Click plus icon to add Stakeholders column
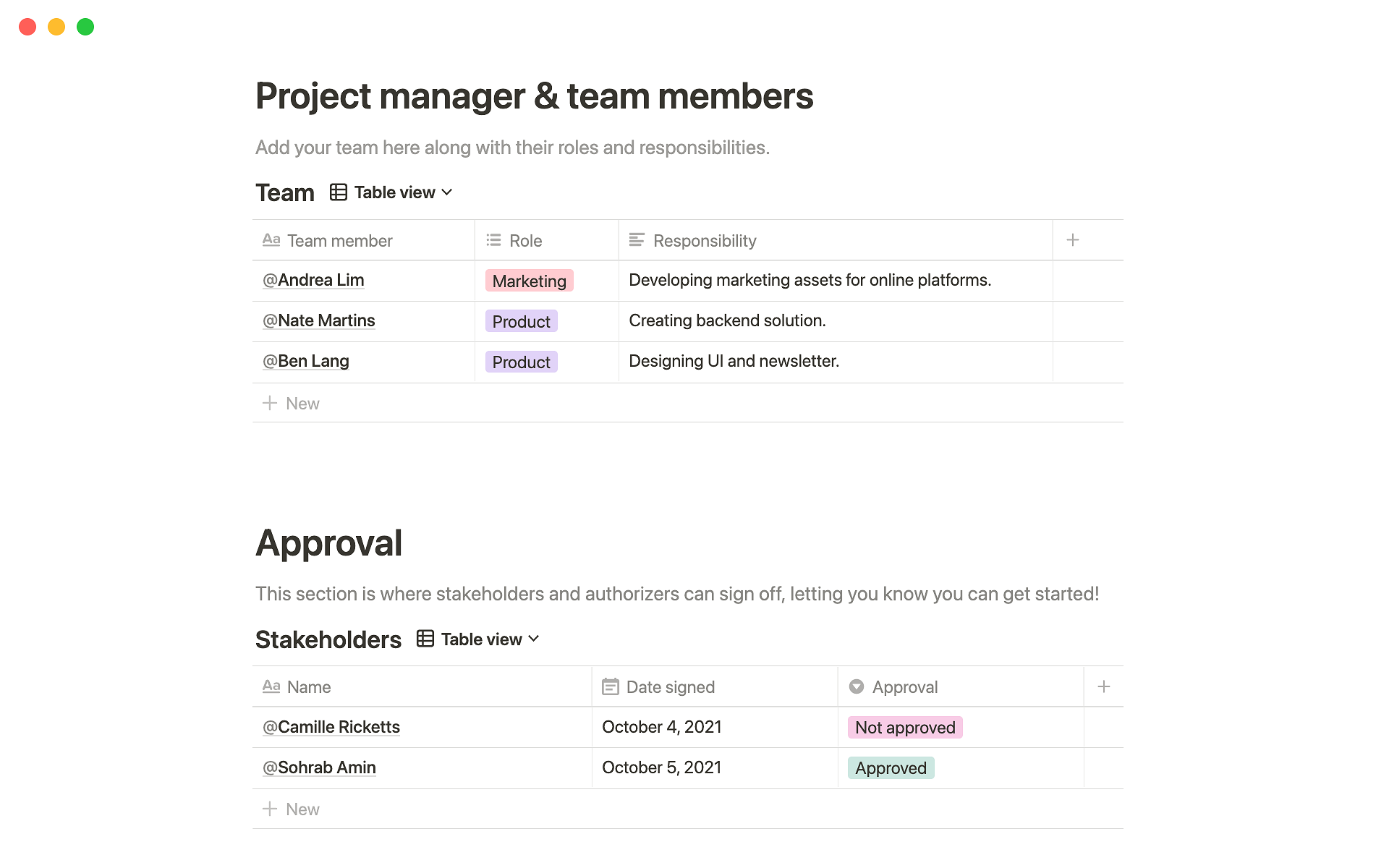Image resolution: width=1389 pixels, height=868 pixels. (1103, 686)
